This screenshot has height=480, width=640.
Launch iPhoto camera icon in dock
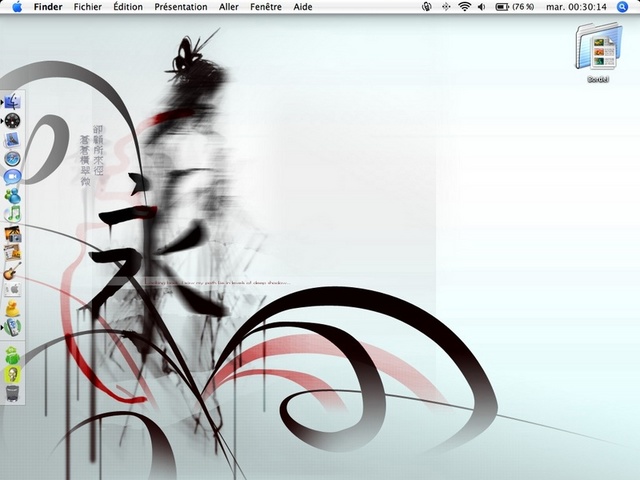(x=13, y=234)
